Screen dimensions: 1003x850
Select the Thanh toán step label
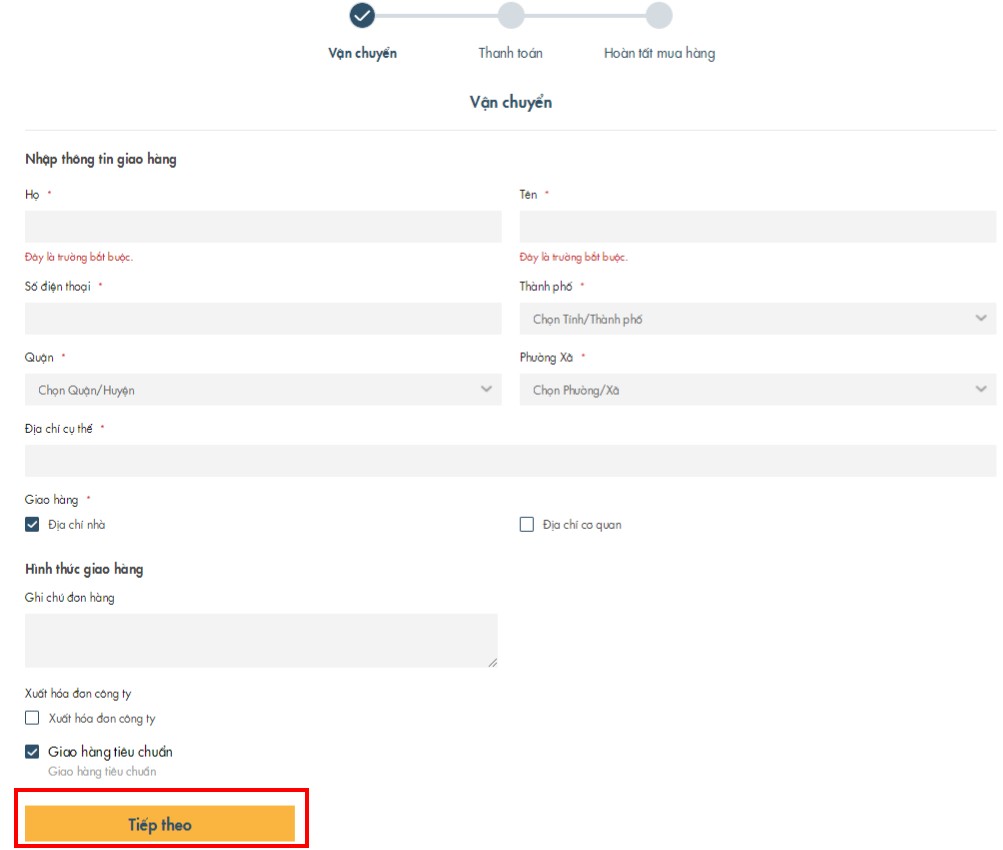click(x=510, y=53)
